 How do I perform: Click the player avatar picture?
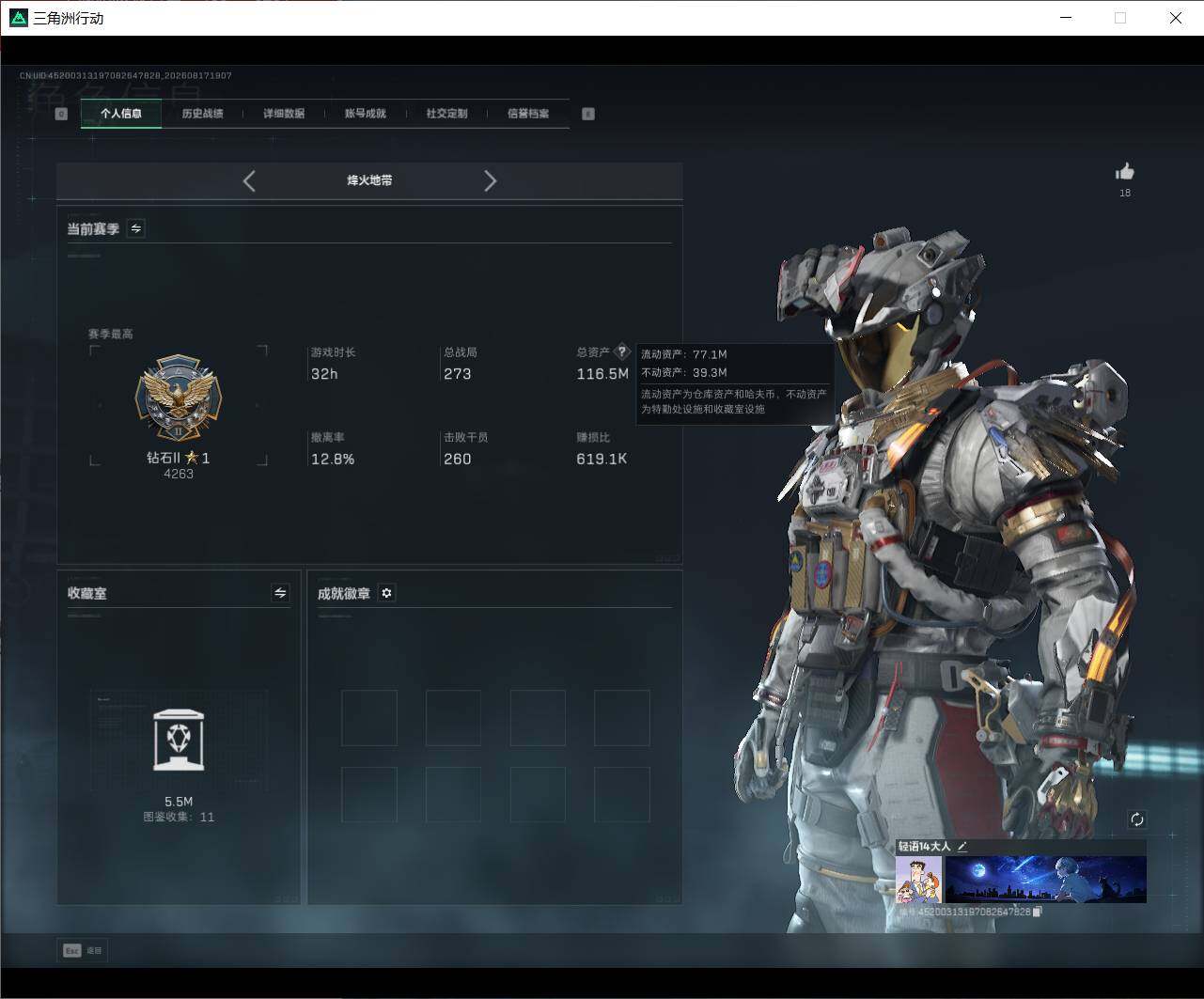pos(918,880)
